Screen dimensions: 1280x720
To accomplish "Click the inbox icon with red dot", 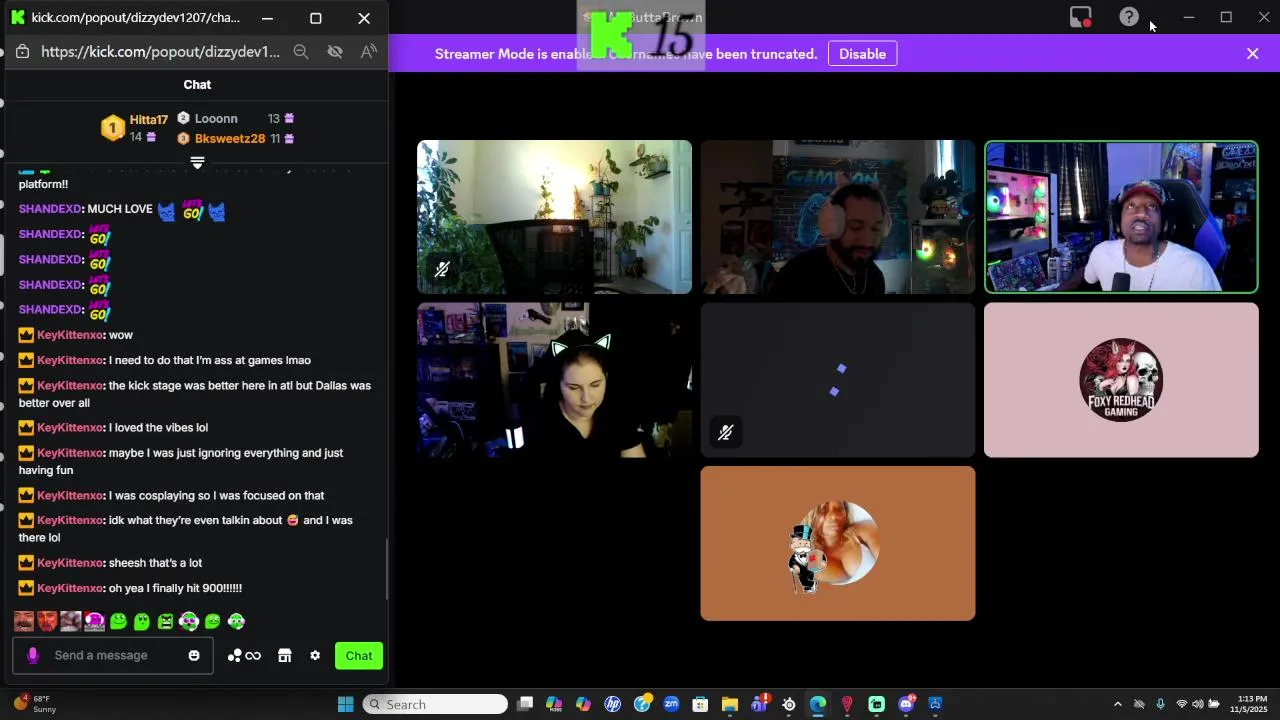I will pyautogui.click(x=1080, y=17).
